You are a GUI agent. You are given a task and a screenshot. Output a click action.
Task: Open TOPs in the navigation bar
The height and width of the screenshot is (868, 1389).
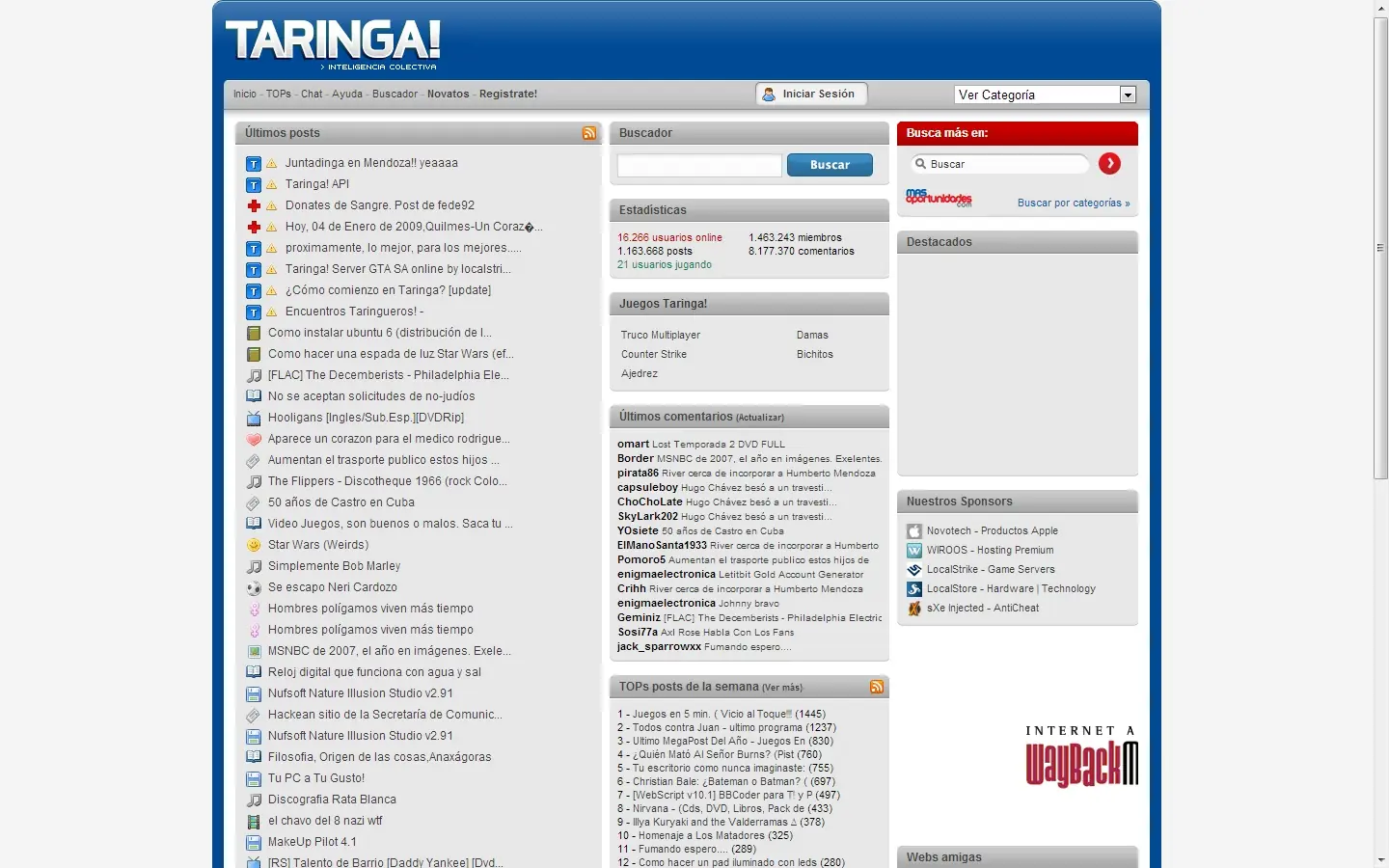279,94
